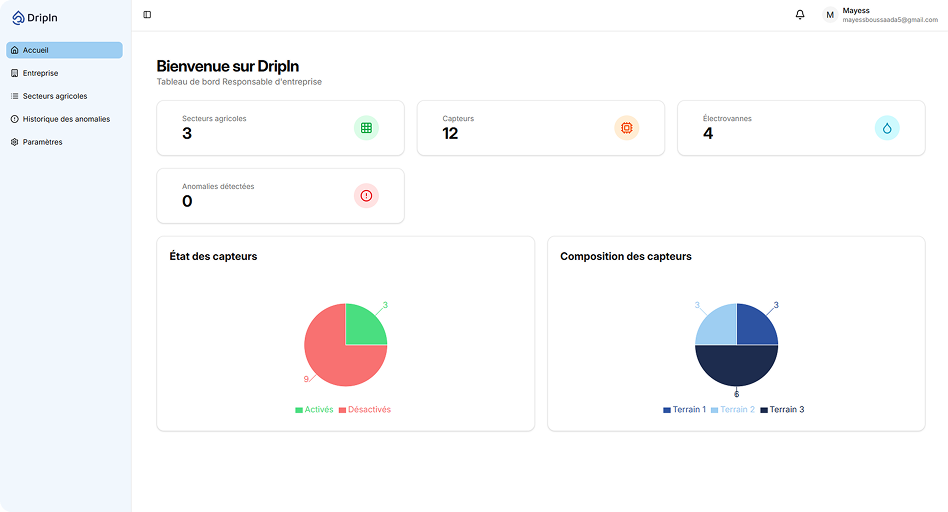The height and width of the screenshot is (512, 948).
Task: Click the green grid icon in Secteurs agricoles card
Action: pos(366,128)
